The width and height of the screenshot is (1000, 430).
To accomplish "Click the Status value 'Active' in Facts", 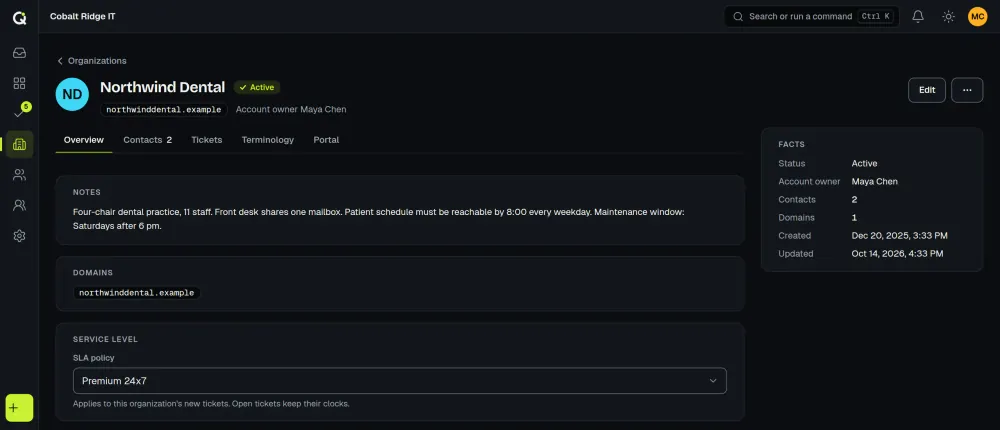I will (x=864, y=163).
